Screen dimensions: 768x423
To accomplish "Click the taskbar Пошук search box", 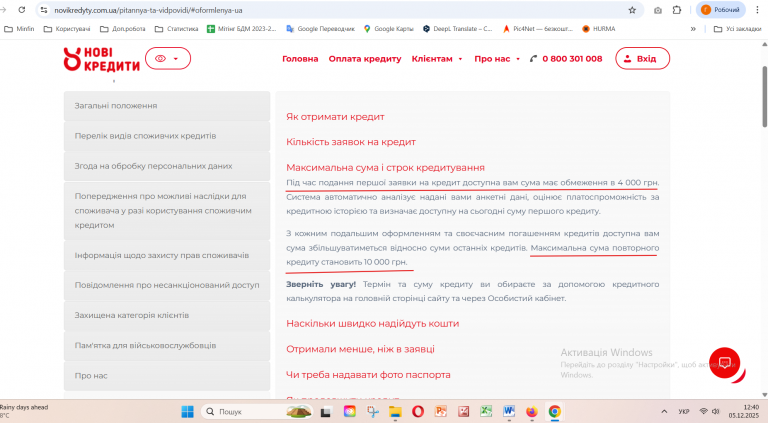I will pos(256,412).
